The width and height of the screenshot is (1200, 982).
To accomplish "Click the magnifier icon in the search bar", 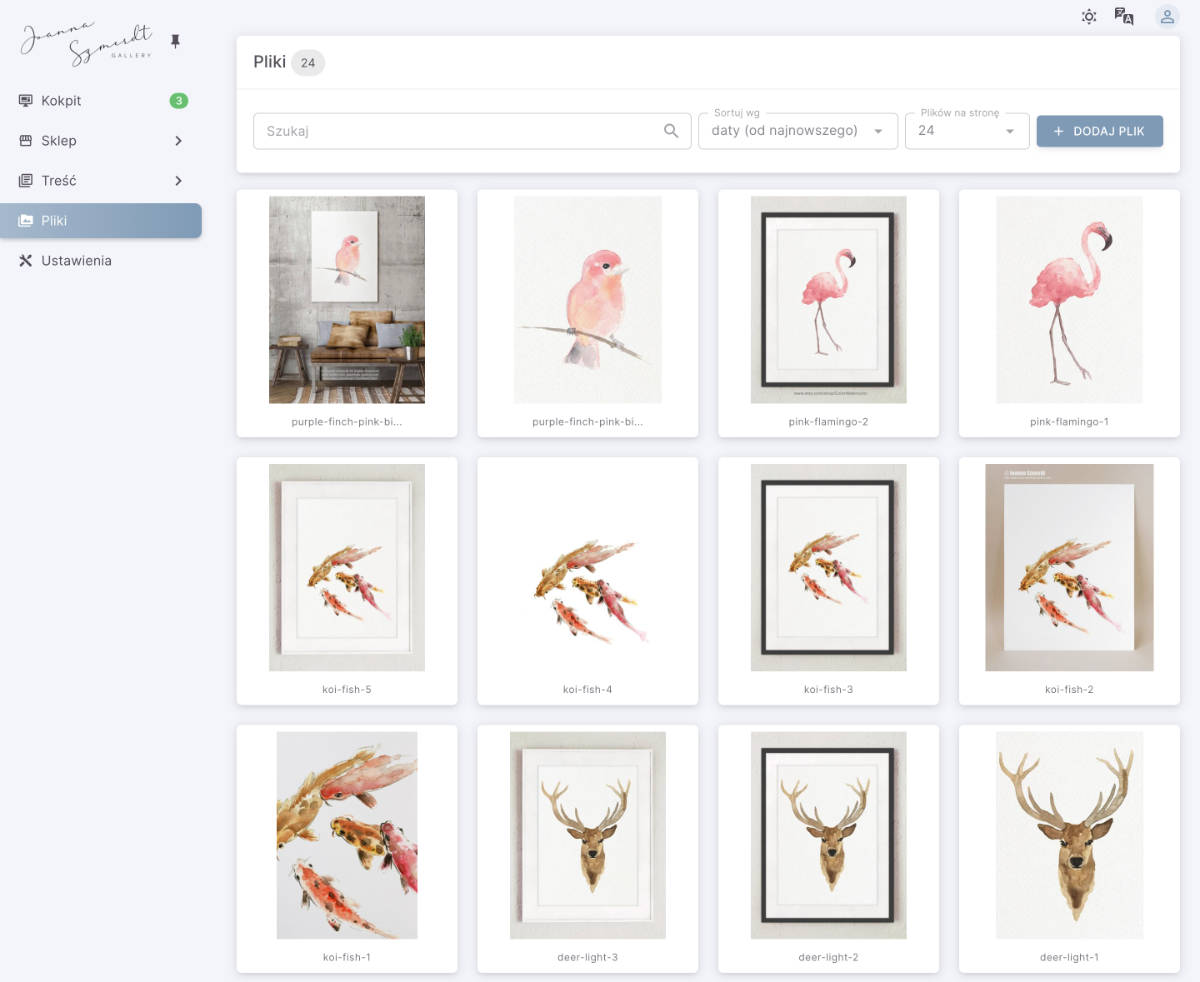I will pos(671,130).
